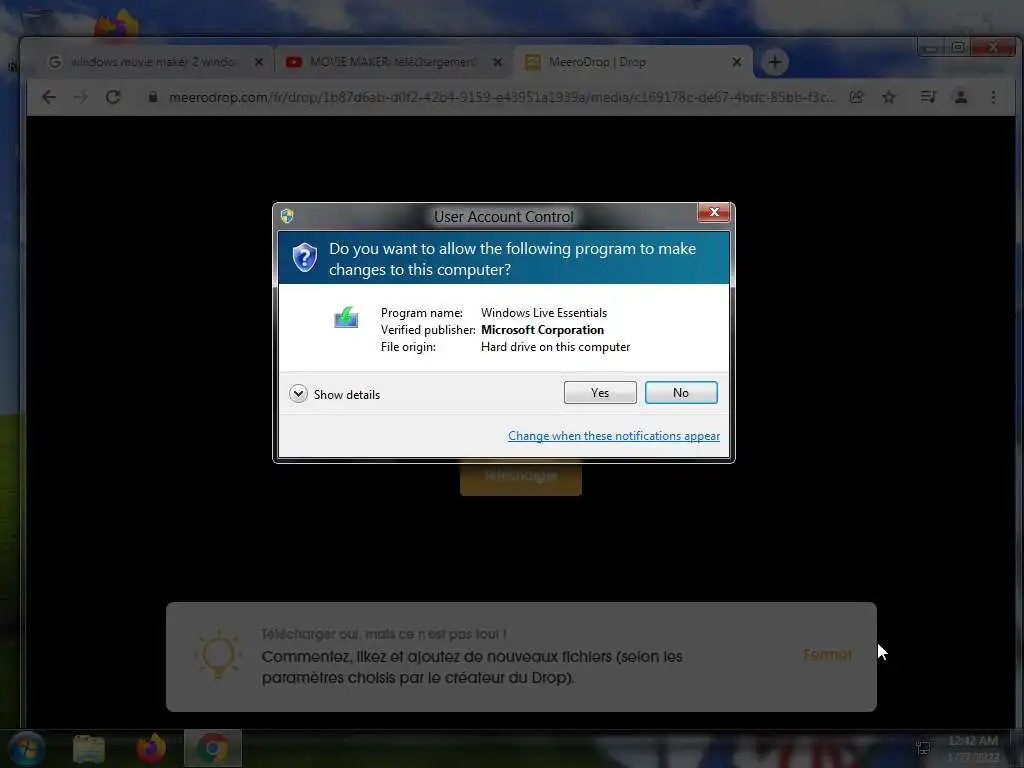
Task: Open the Chrome profile icon
Action: (961, 97)
